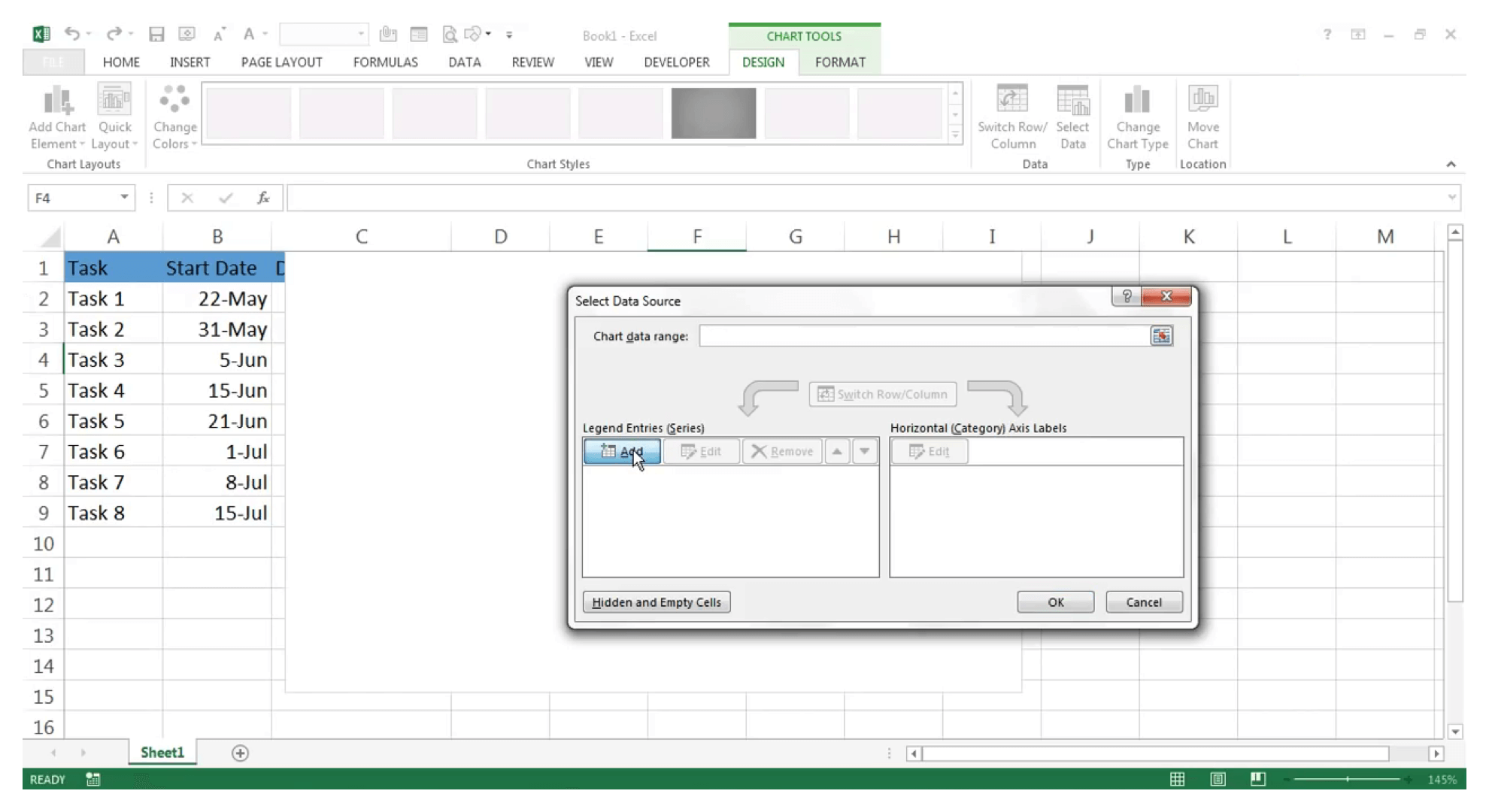Click the Remove button in Legend Entries

point(783,451)
